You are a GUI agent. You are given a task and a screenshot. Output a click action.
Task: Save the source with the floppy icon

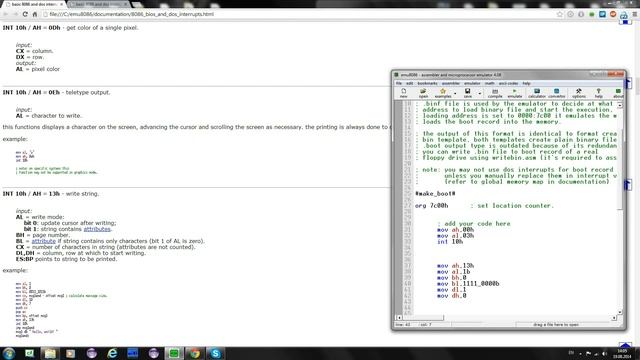coord(468,93)
